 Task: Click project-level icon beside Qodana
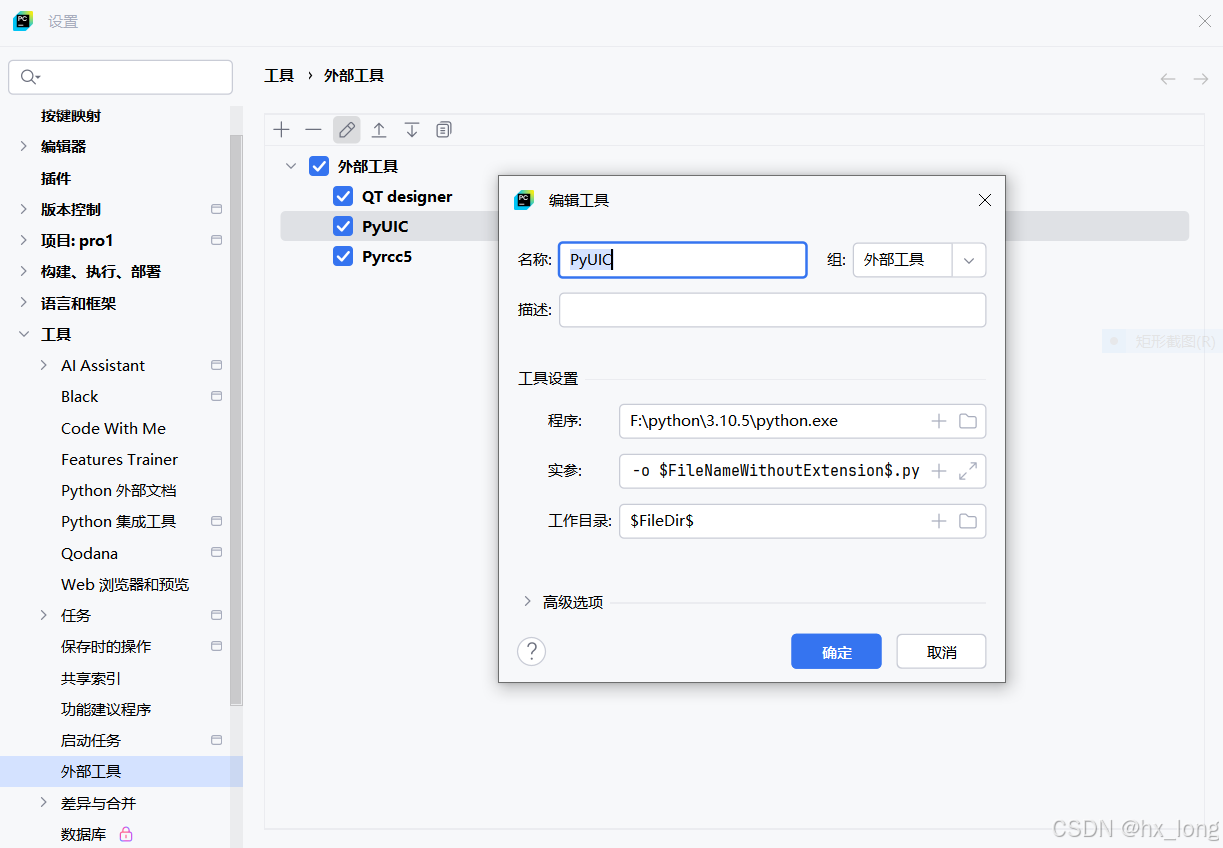216,552
